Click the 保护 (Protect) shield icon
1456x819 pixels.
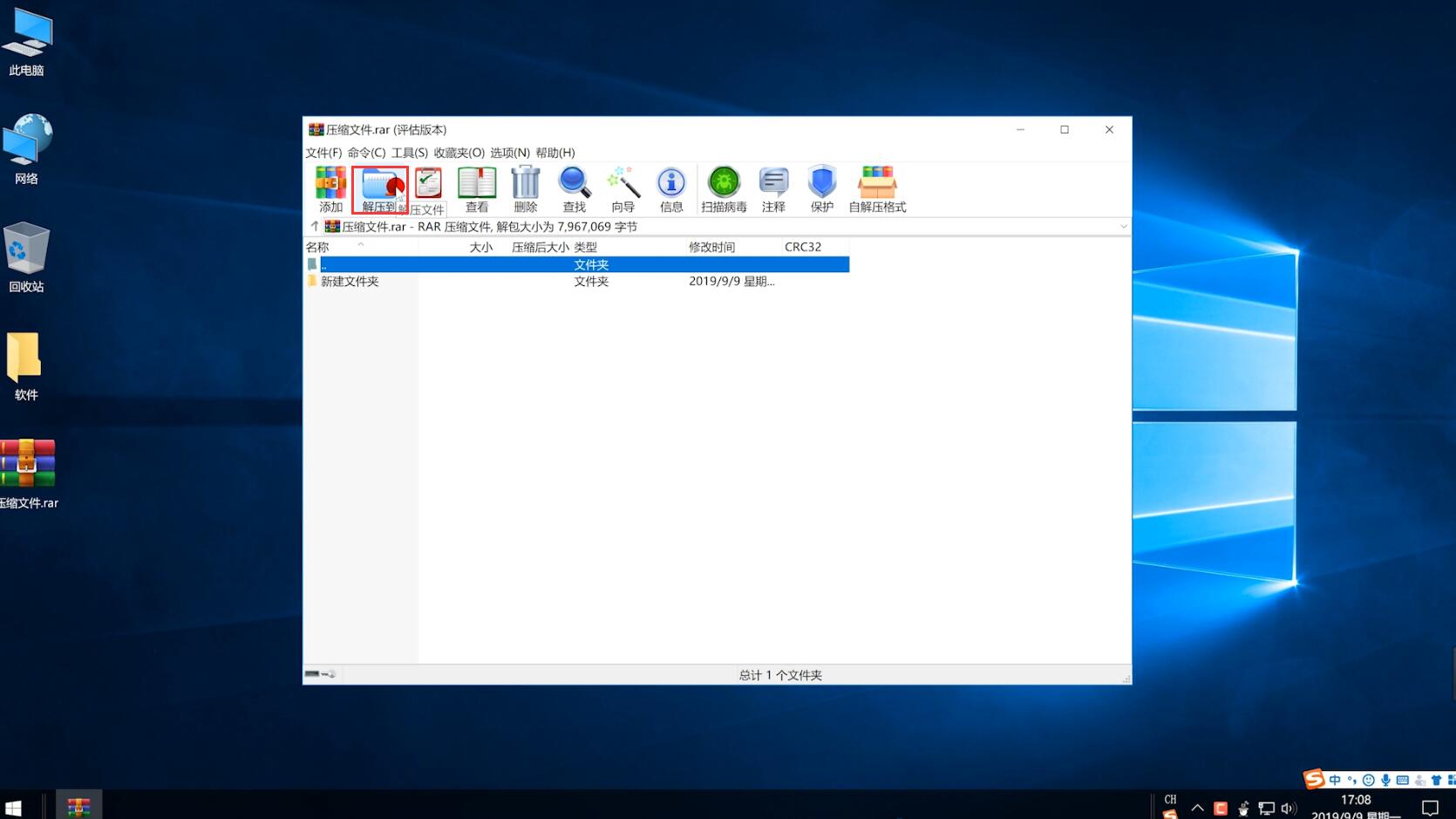click(822, 189)
